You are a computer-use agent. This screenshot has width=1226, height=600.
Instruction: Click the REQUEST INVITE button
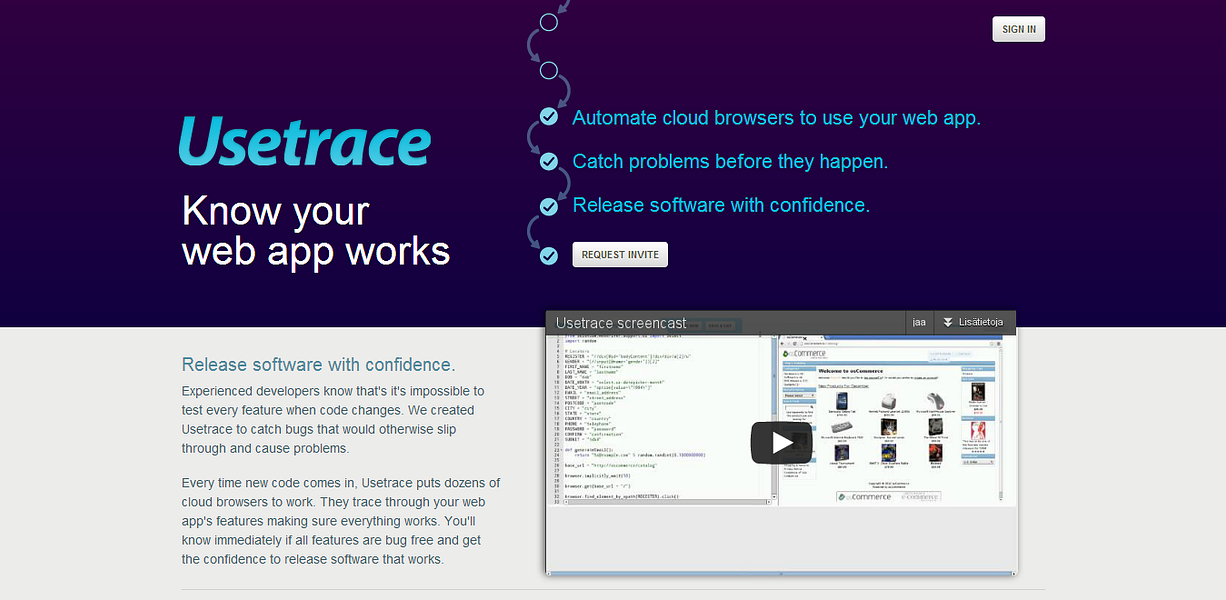pos(620,254)
